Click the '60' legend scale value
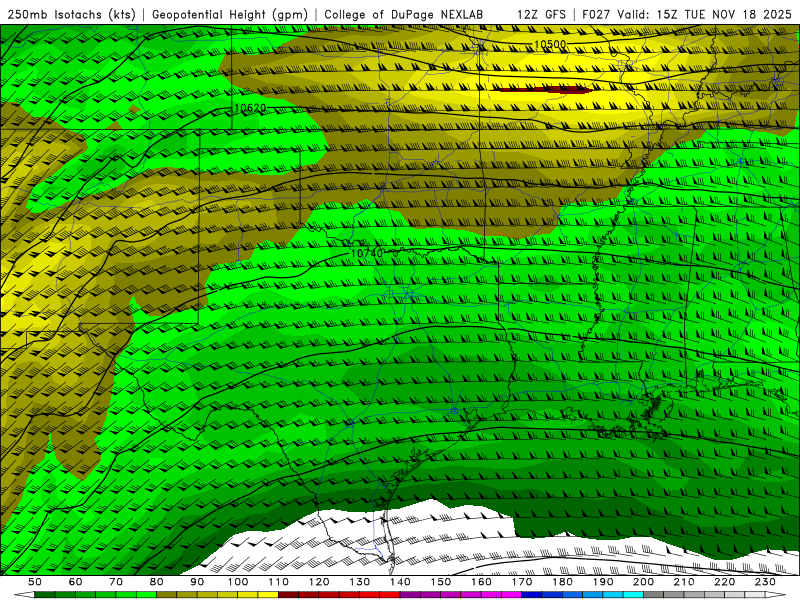800x600 pixels. pos(75,582)
